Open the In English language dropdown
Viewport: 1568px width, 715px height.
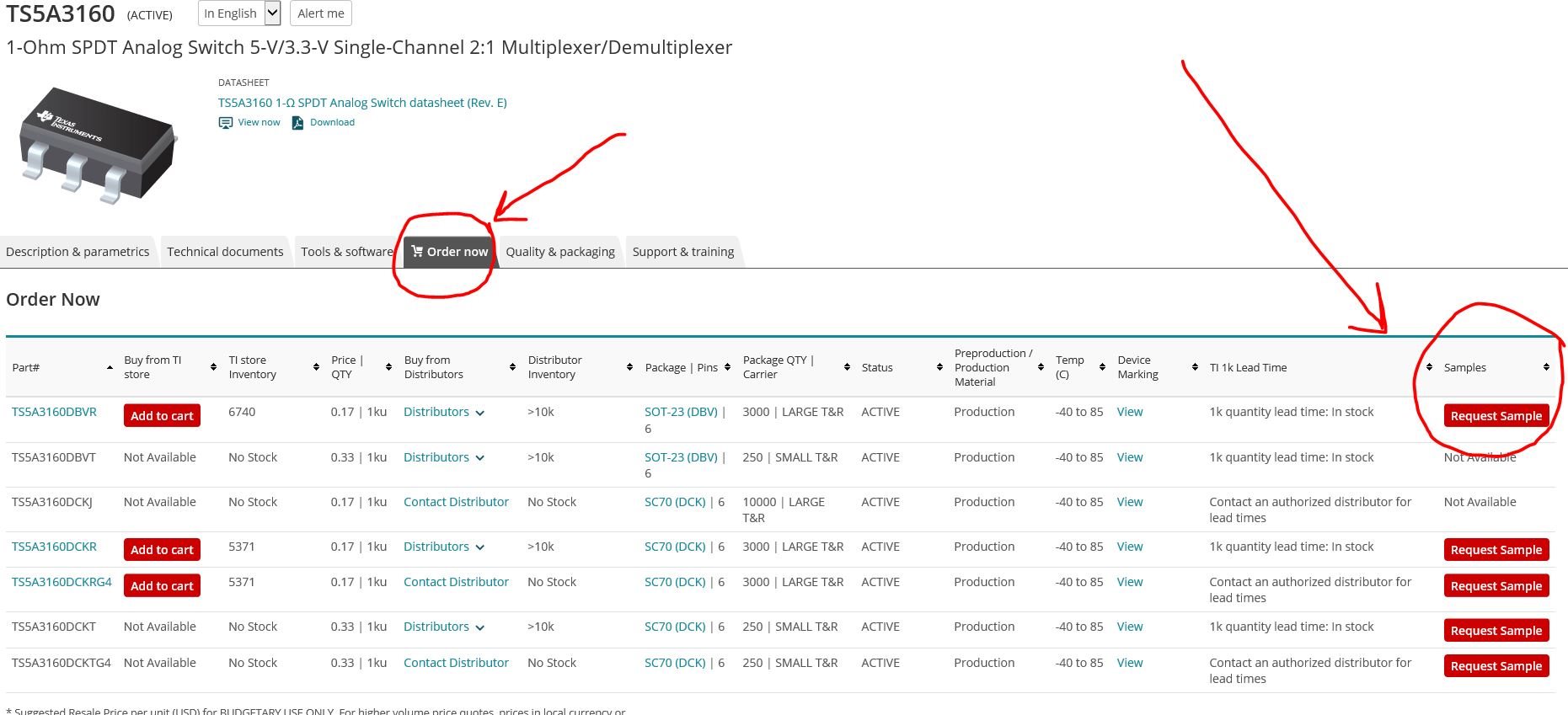(239, 13)
